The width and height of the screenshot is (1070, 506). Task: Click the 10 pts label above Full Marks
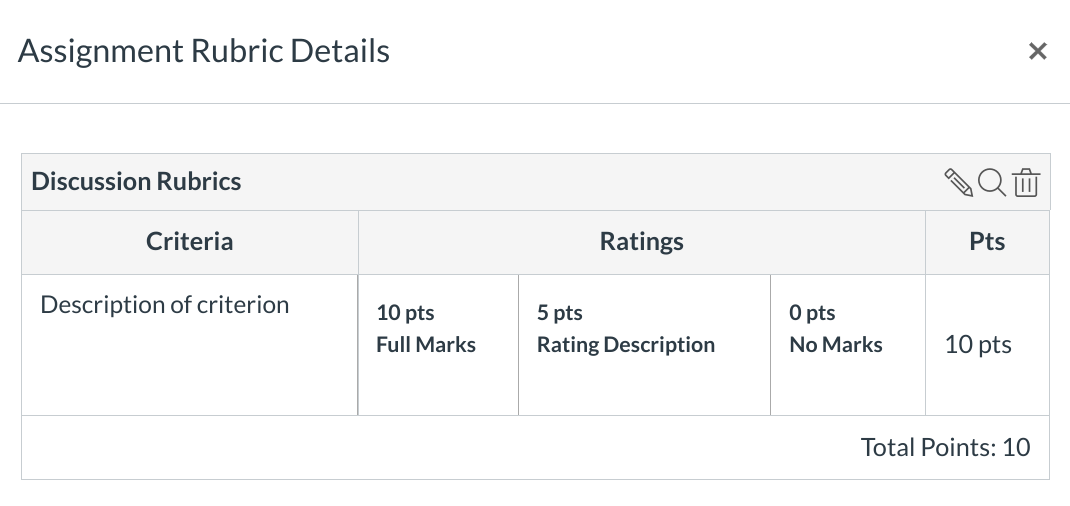tap(405, 313)
